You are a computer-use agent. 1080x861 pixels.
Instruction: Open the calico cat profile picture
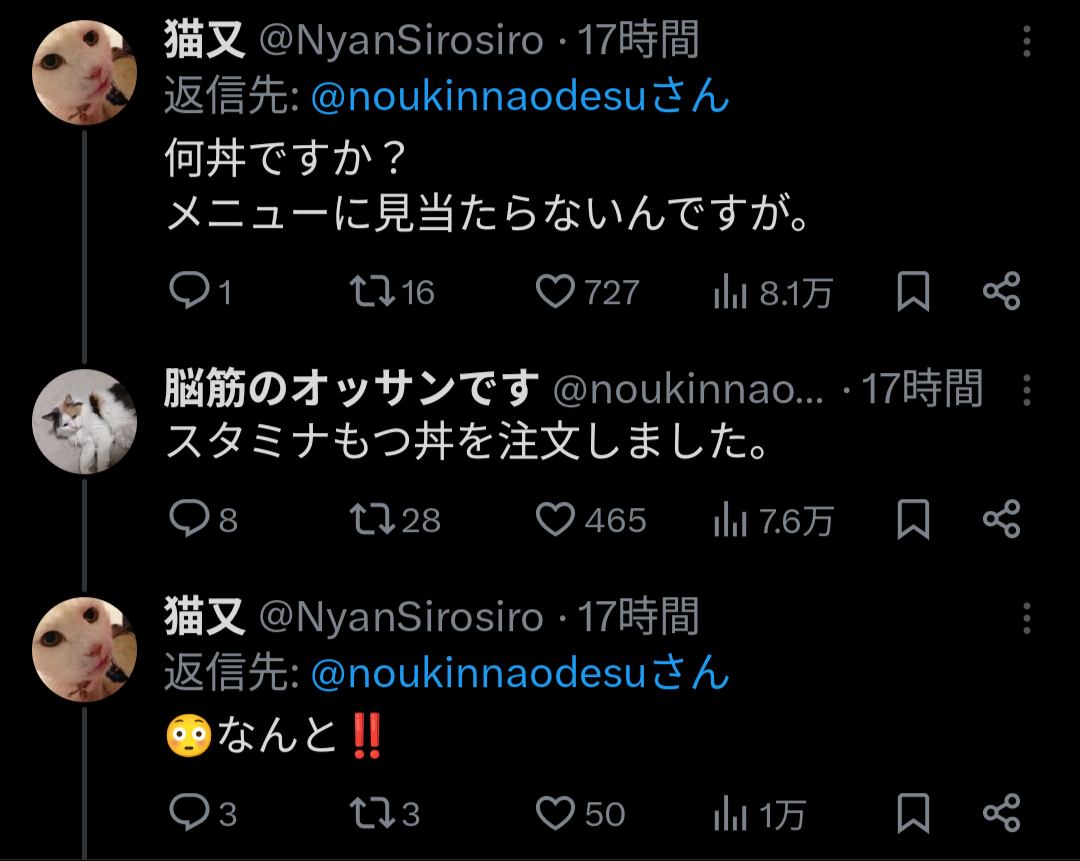click(84, 421)
